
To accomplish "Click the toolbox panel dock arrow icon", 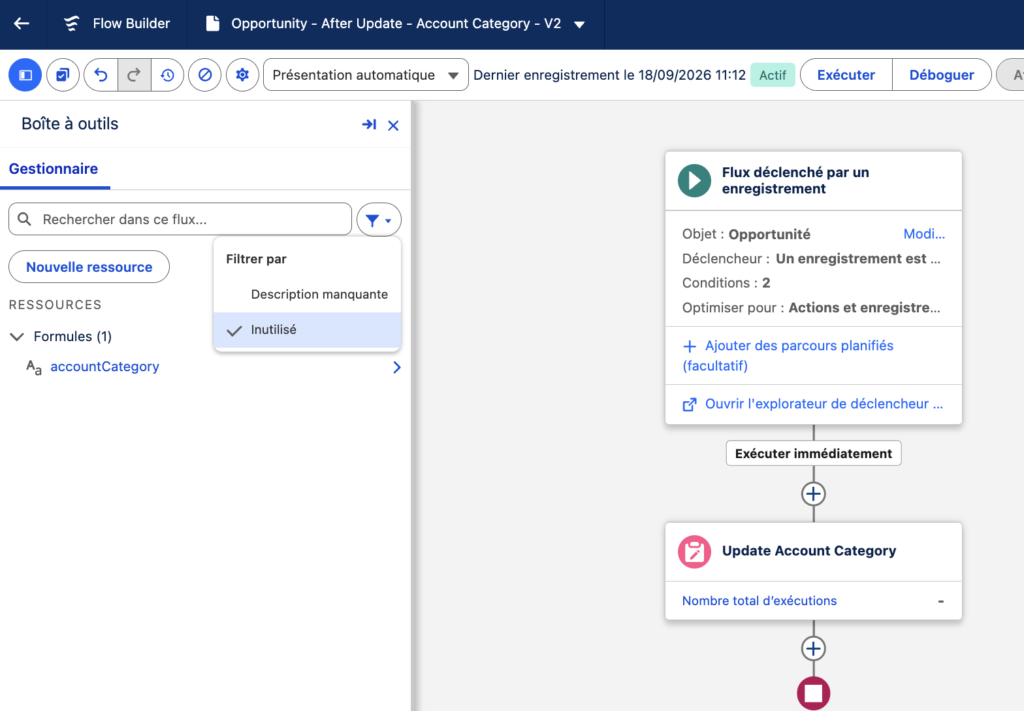I will click(x=369, y=124).
